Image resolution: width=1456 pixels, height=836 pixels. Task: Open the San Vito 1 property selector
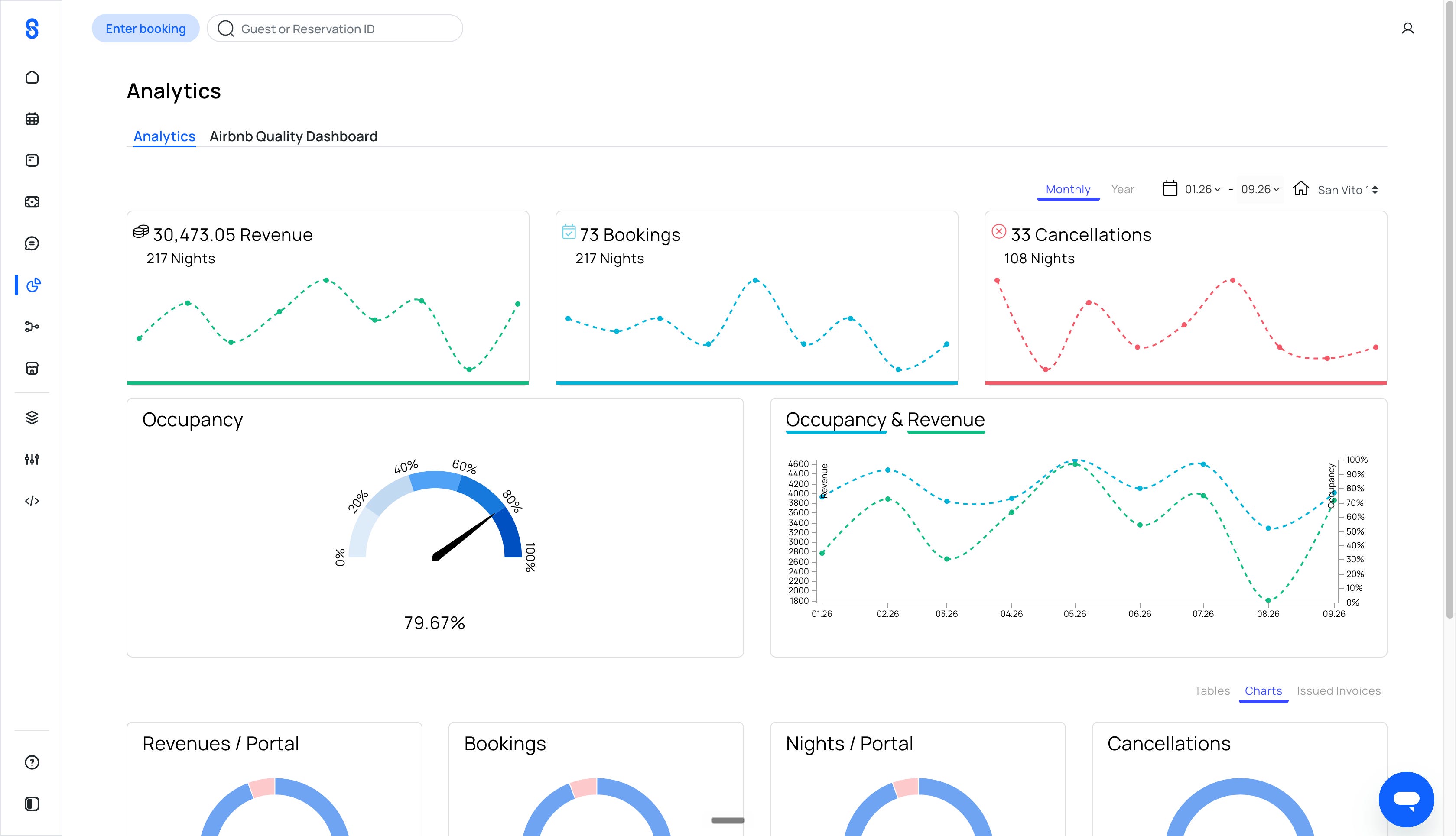pyautogui.click(x=1347, y=189)
